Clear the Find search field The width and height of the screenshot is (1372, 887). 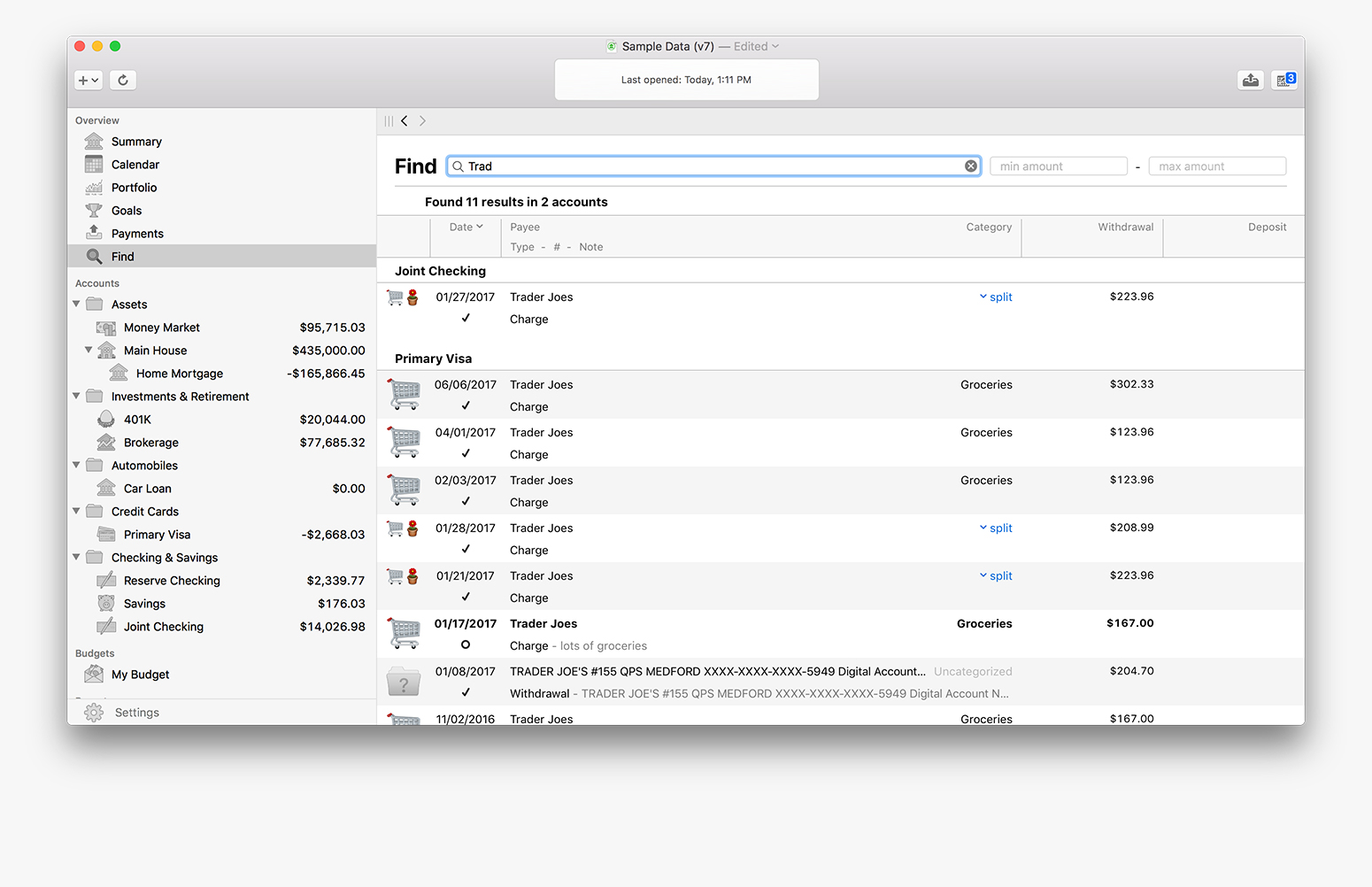[x=971, y=166]
